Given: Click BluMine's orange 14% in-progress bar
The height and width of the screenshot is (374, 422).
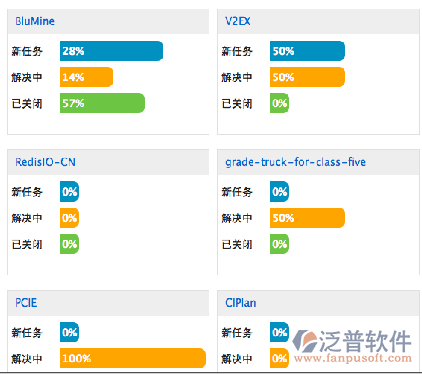Looking at the screenshot, I should point(86,77).
